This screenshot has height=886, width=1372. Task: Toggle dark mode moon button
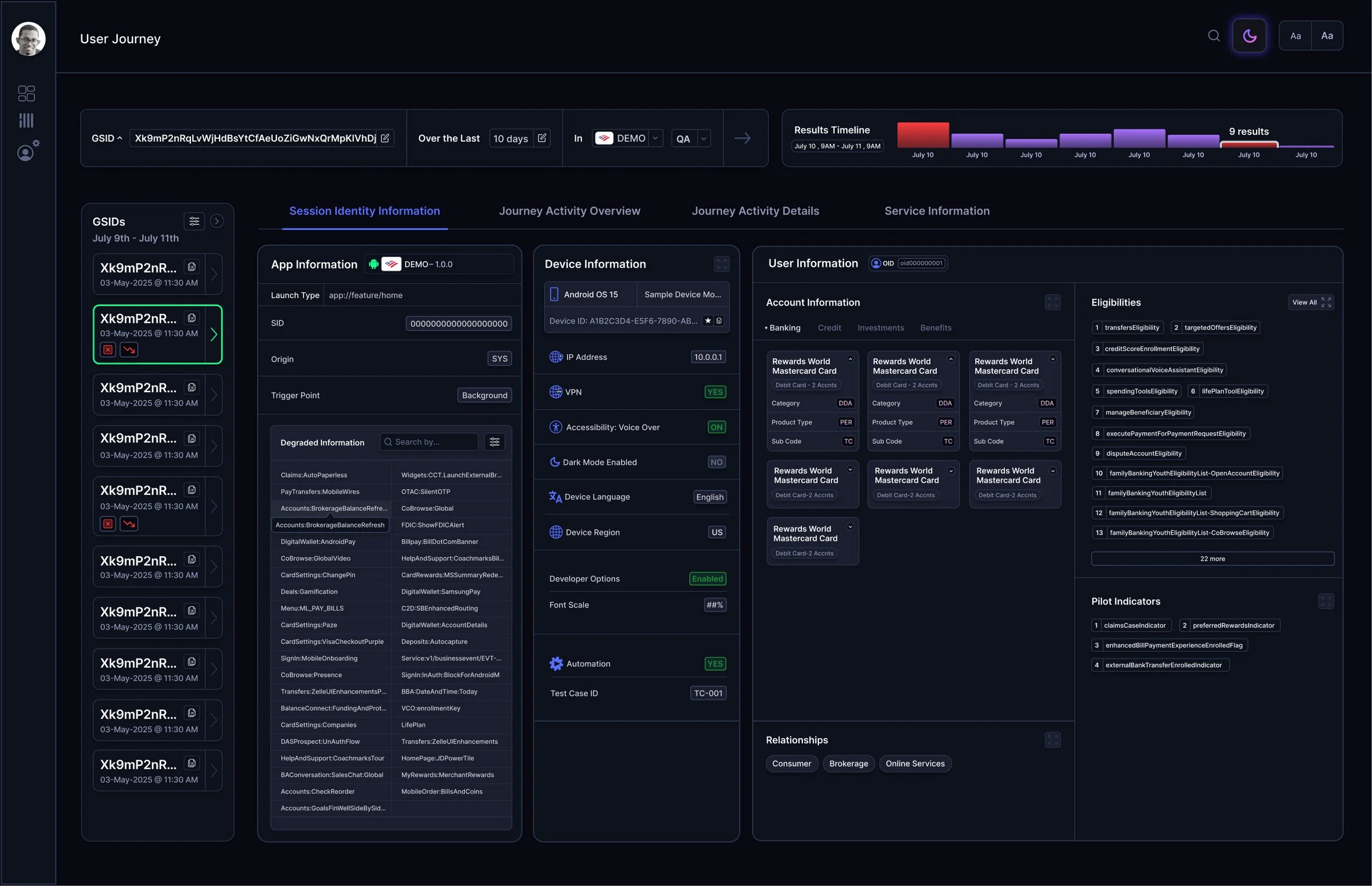tap(1250, 36)
